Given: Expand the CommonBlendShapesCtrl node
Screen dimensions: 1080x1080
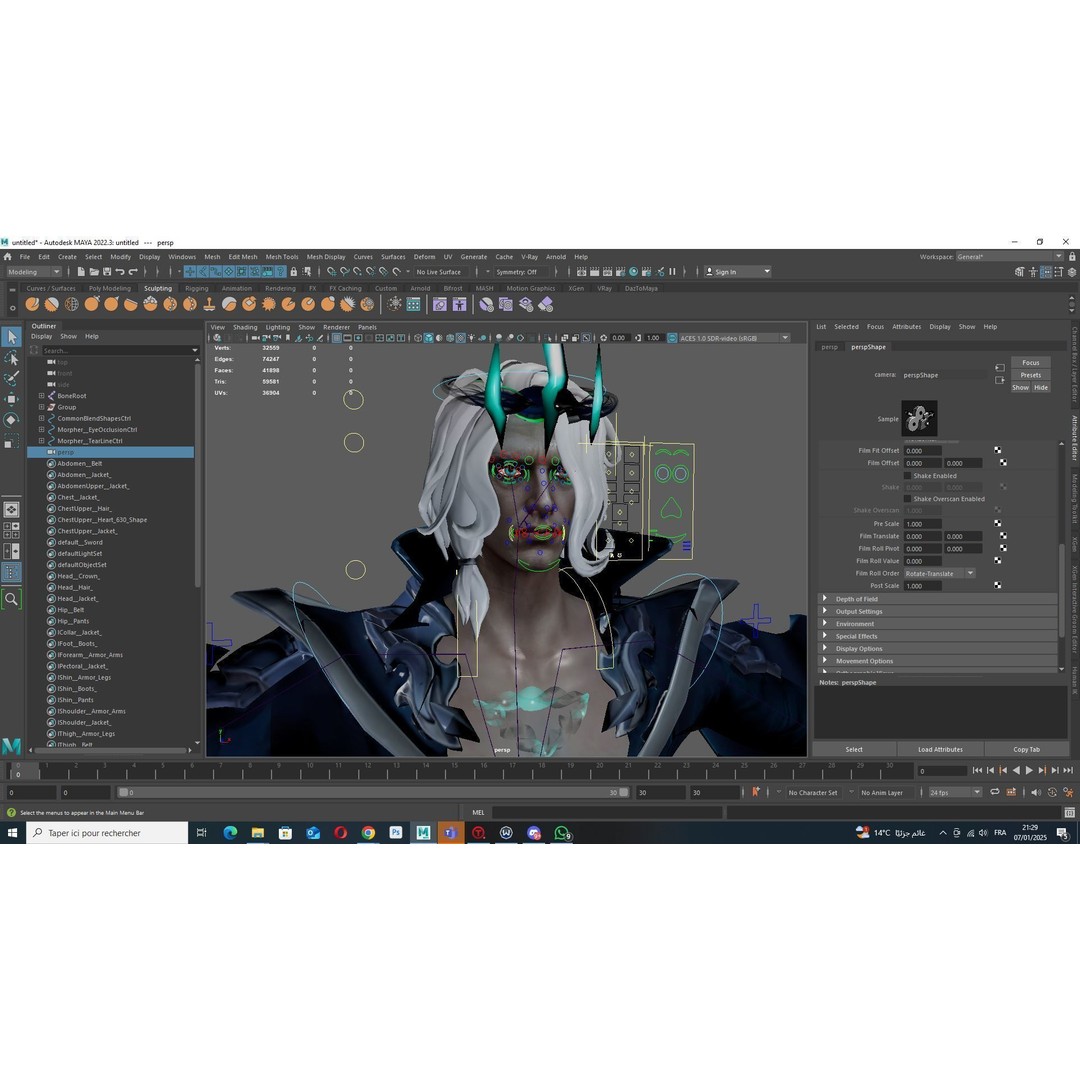Looking at the screenshot, I should point(41,418).
